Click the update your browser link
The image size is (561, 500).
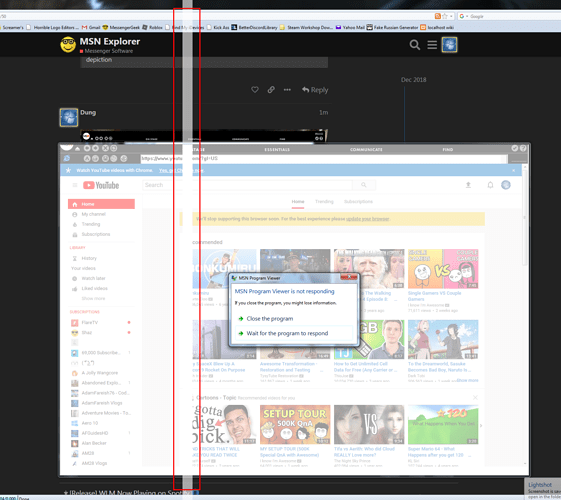tap(368, 219)
